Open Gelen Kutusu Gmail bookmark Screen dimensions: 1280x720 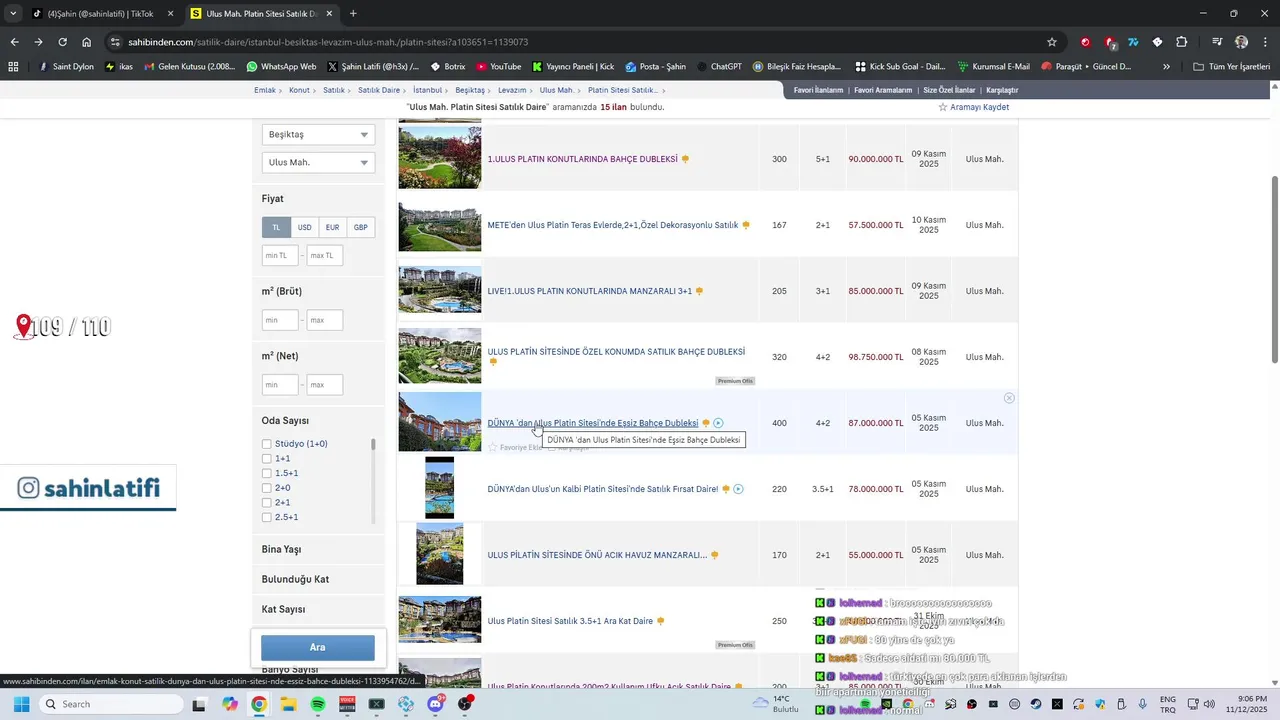(190, 67)
